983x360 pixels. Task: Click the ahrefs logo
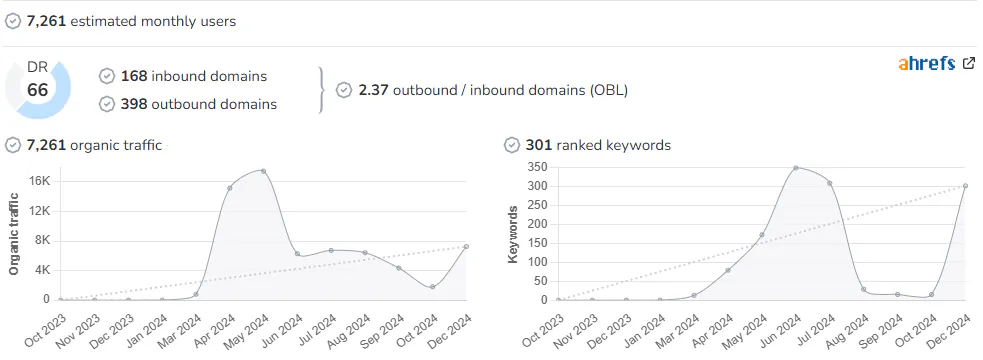click(927, 63)
